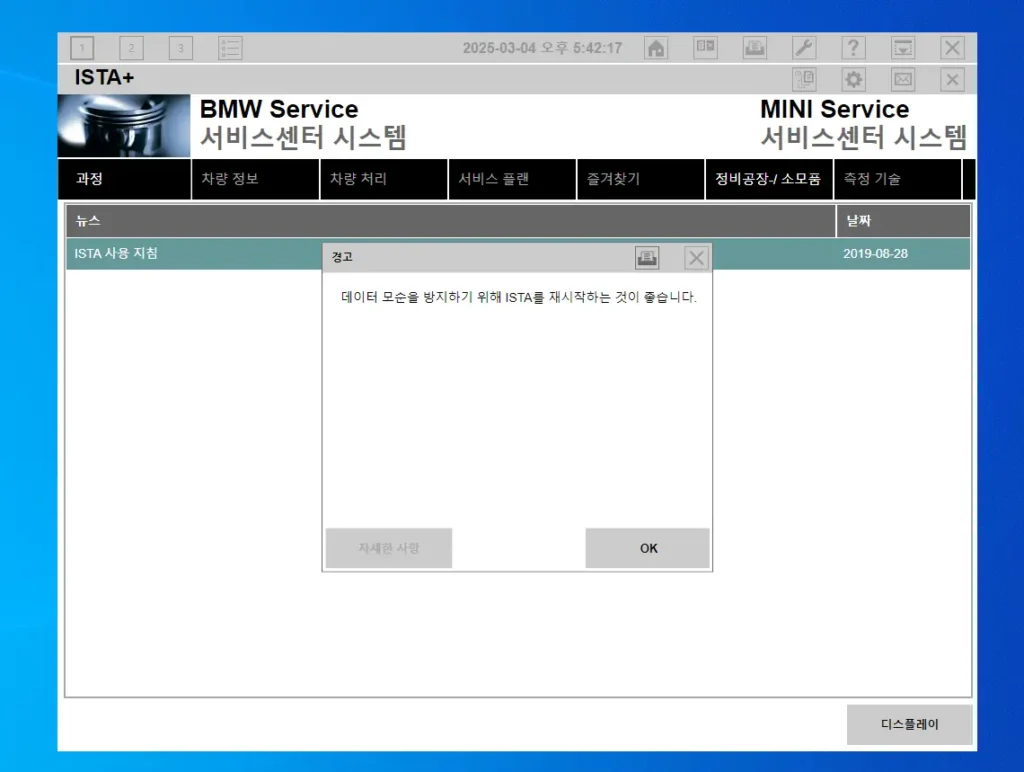Open the wrench administration icon

coord(804,48)
